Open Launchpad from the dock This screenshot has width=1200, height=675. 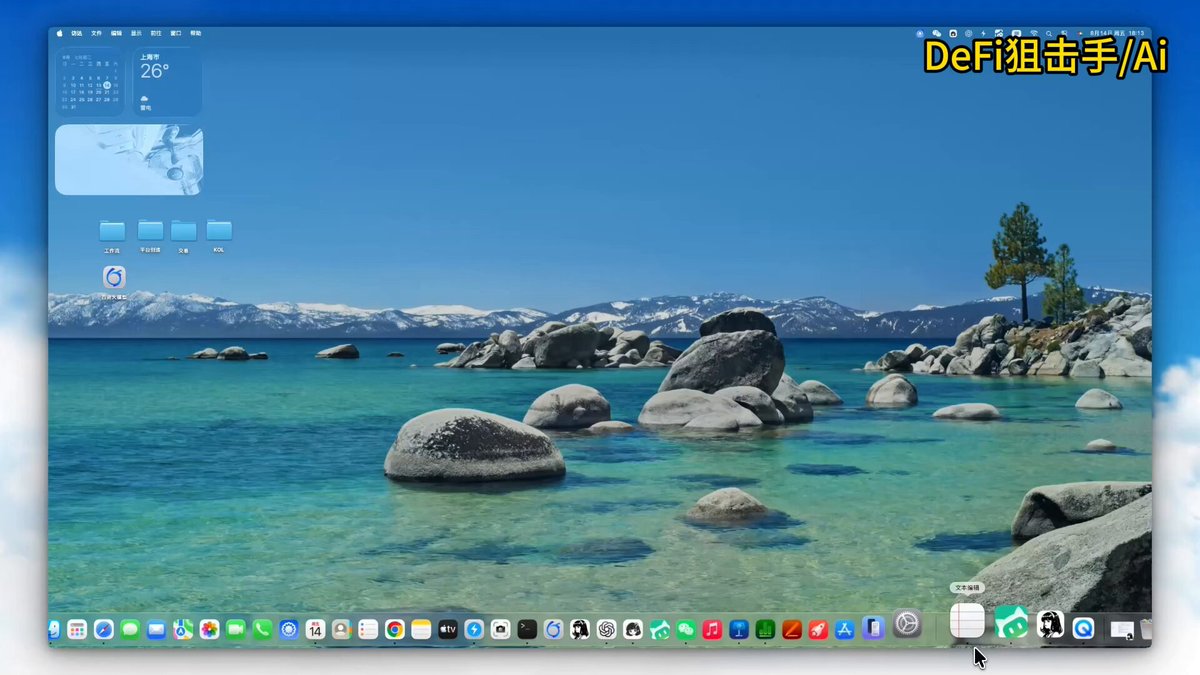(x=77, y=629)
